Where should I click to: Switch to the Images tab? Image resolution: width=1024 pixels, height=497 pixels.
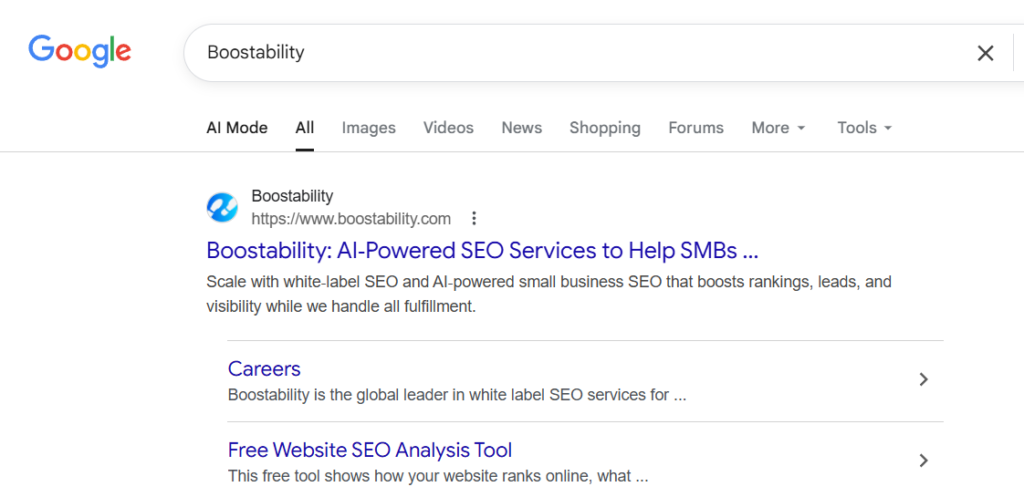tap(369, 127)
